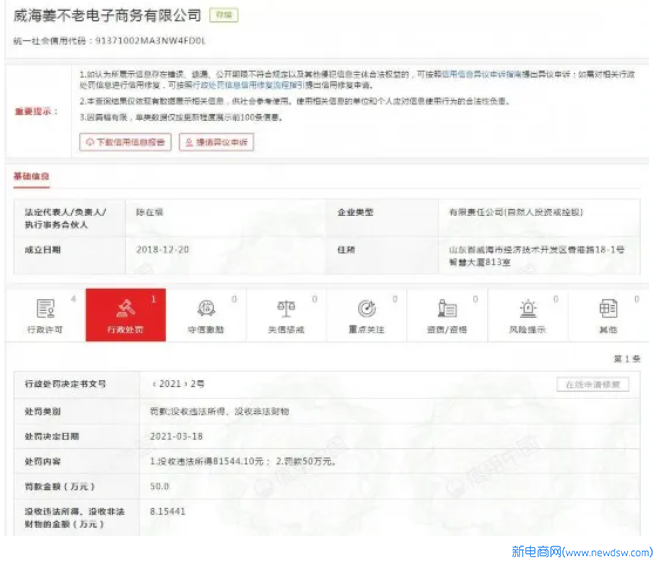Click the 重要提示 label
The width and height of the screenshot is (658, 561).
coord(36,112)
